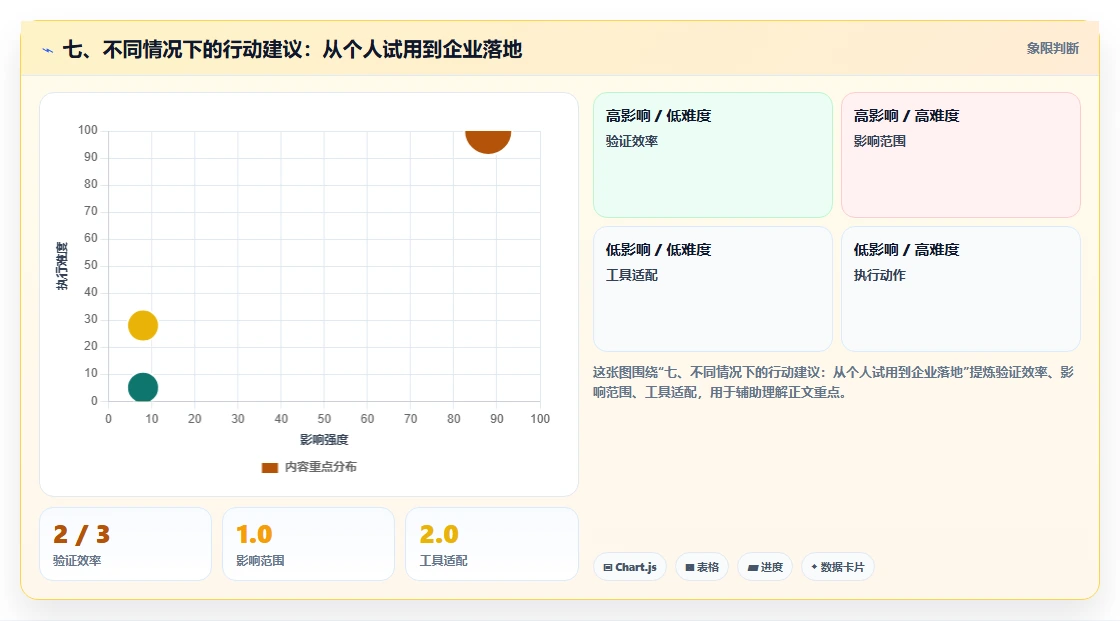Click the section title 七、不同情况下的行动建议
Image resolution: width=1120 pixels, height=621 pixels.
[292, 49]
